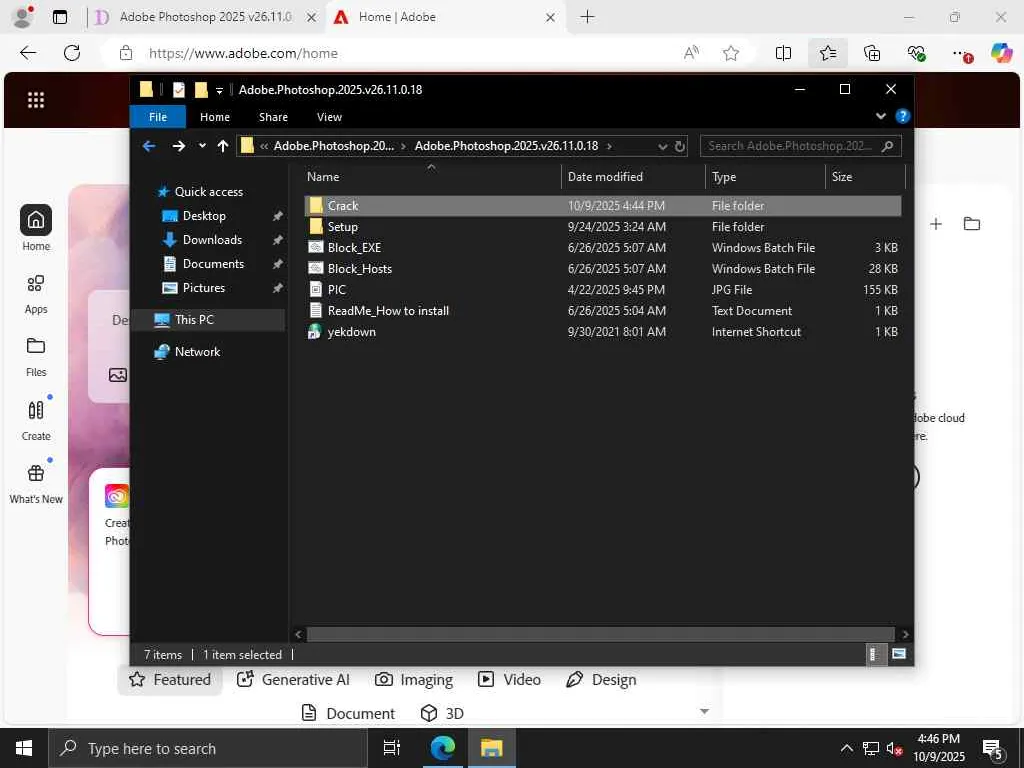Select Video category
The width and height of the screenshot is (1024, 768).
pyautogui.click(x=509, y=679)
